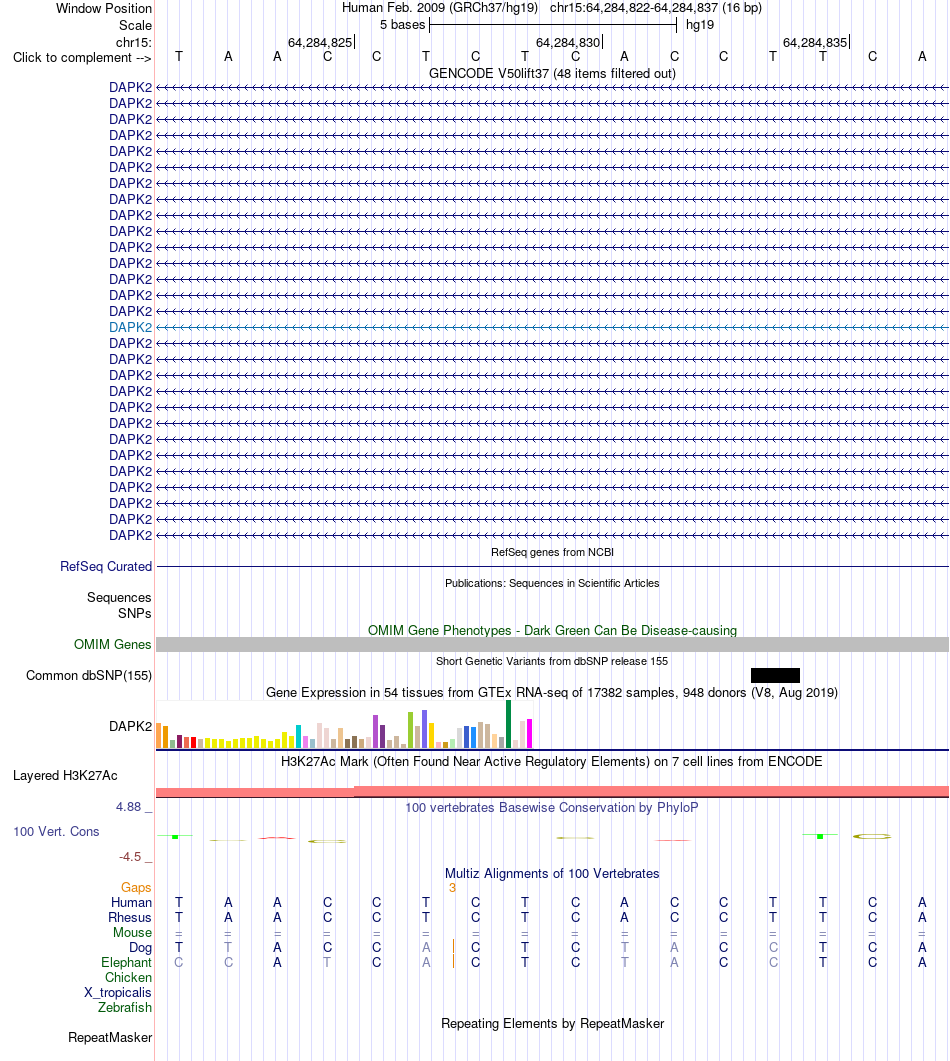Image resolution: width=950 pixels, height=1061 pixels.
Task: Click the Sequences label of Publications track
Action: (x=119, y=597)
